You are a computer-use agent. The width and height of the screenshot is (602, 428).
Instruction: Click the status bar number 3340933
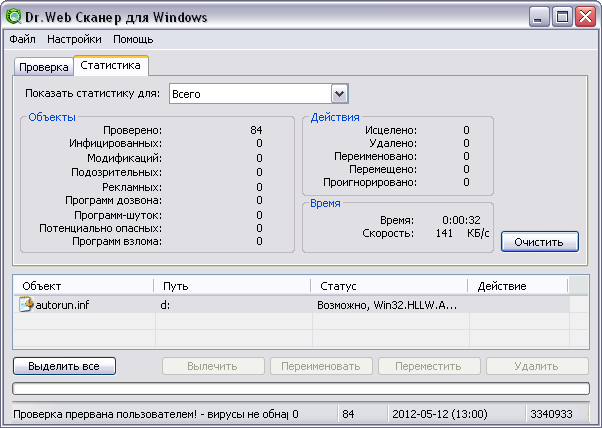pos(551,414)
